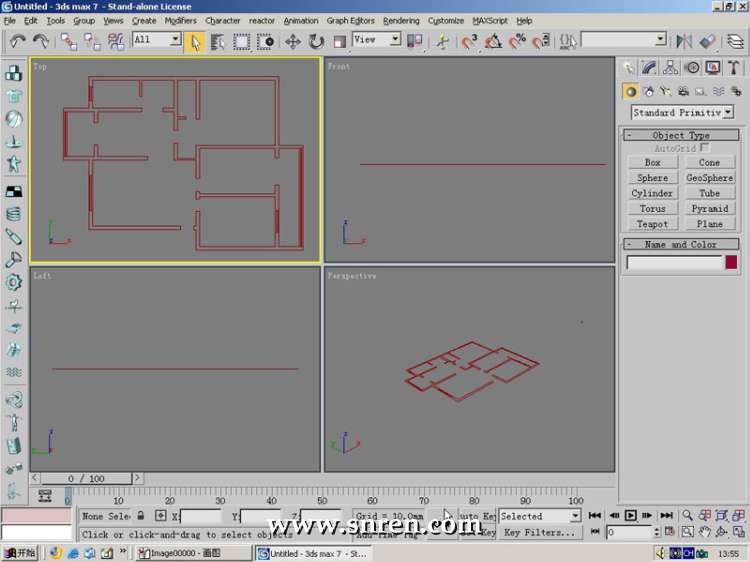Screen dimensions: 750x562
Task: Activate the Select and Move tool
Action: (293, 41)
